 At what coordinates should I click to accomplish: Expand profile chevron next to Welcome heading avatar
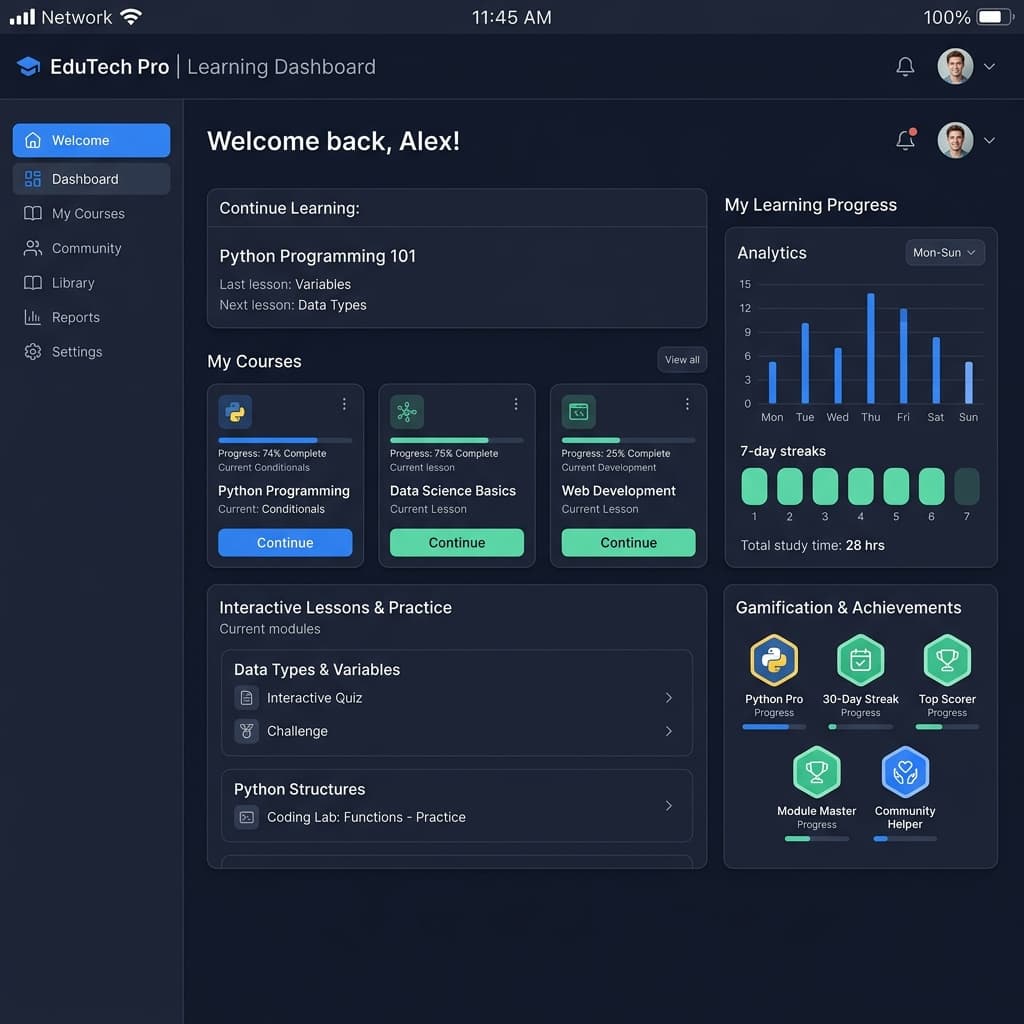click(x=989, y=140)
